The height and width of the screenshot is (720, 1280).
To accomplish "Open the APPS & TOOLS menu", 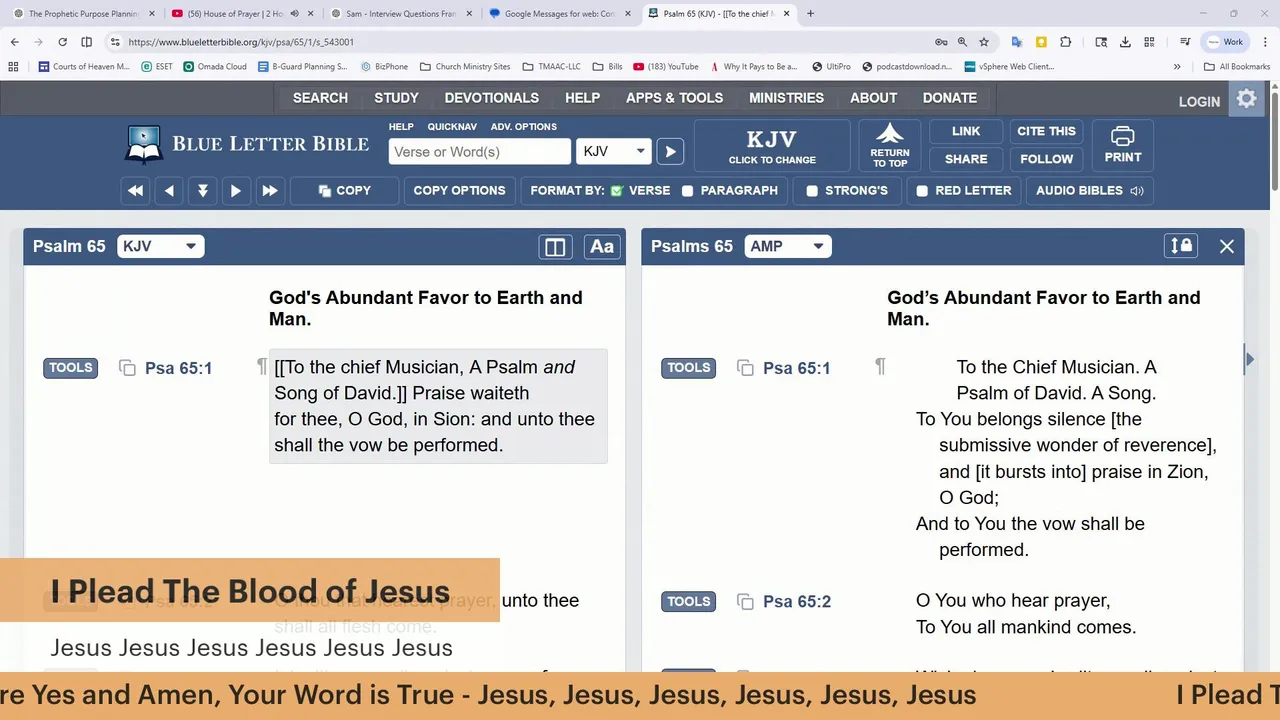I will click(x=674, y=98).
